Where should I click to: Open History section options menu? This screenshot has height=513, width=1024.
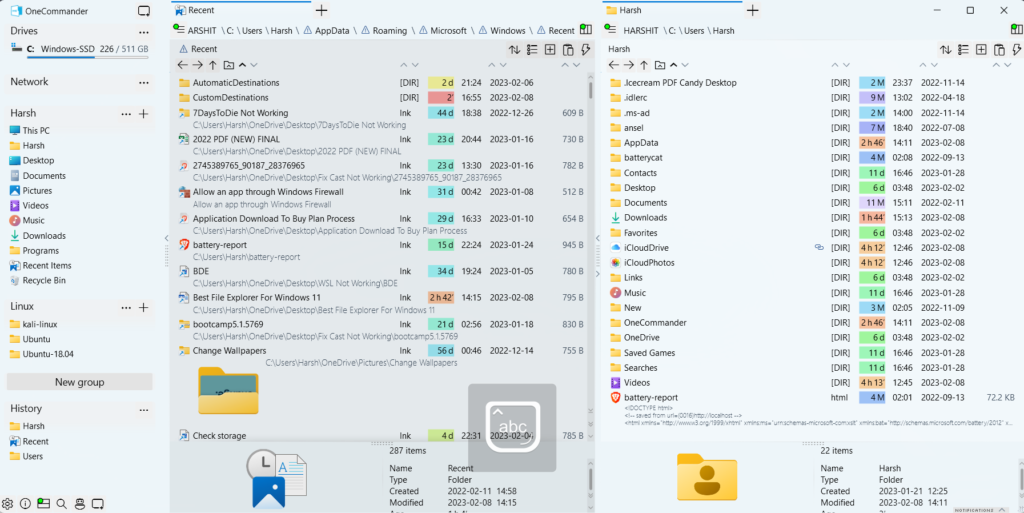pyautogui.click(x=144, y=409)
